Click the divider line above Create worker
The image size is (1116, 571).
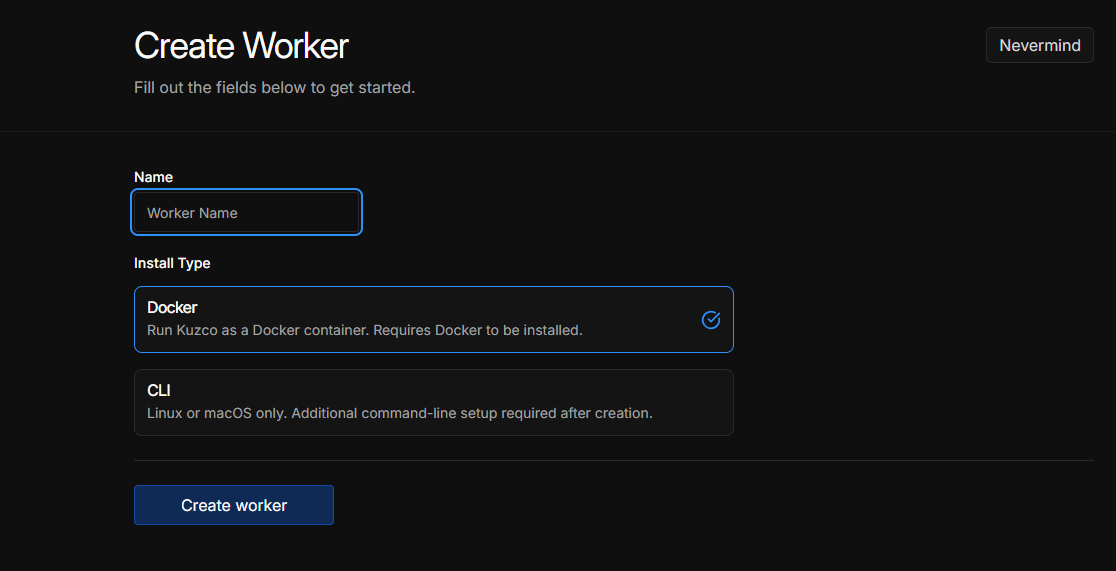(x=614, y=461)
